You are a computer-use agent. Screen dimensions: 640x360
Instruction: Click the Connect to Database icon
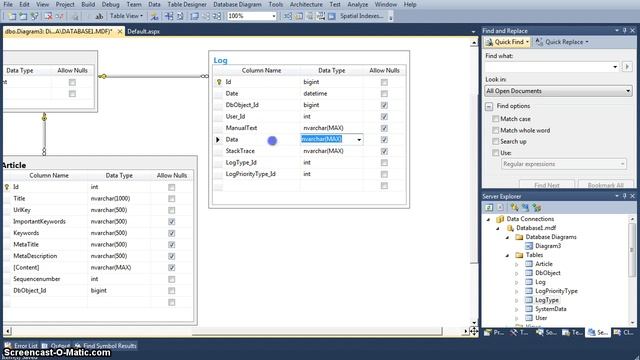coord(514,207)
